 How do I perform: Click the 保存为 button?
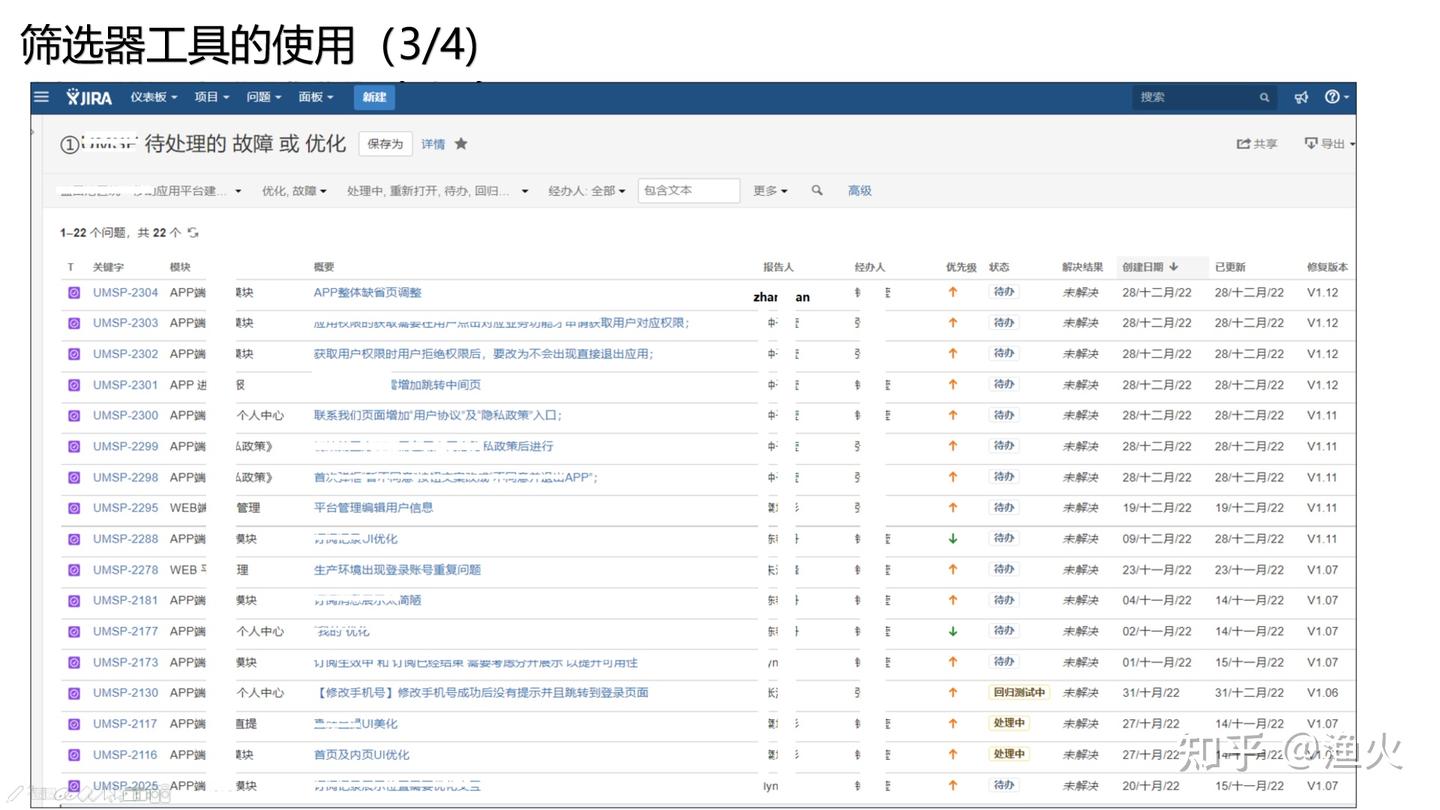385,144
